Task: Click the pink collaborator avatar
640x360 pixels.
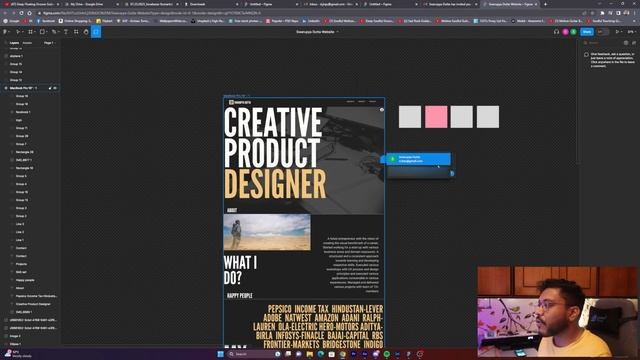Action: pos(565,32)
